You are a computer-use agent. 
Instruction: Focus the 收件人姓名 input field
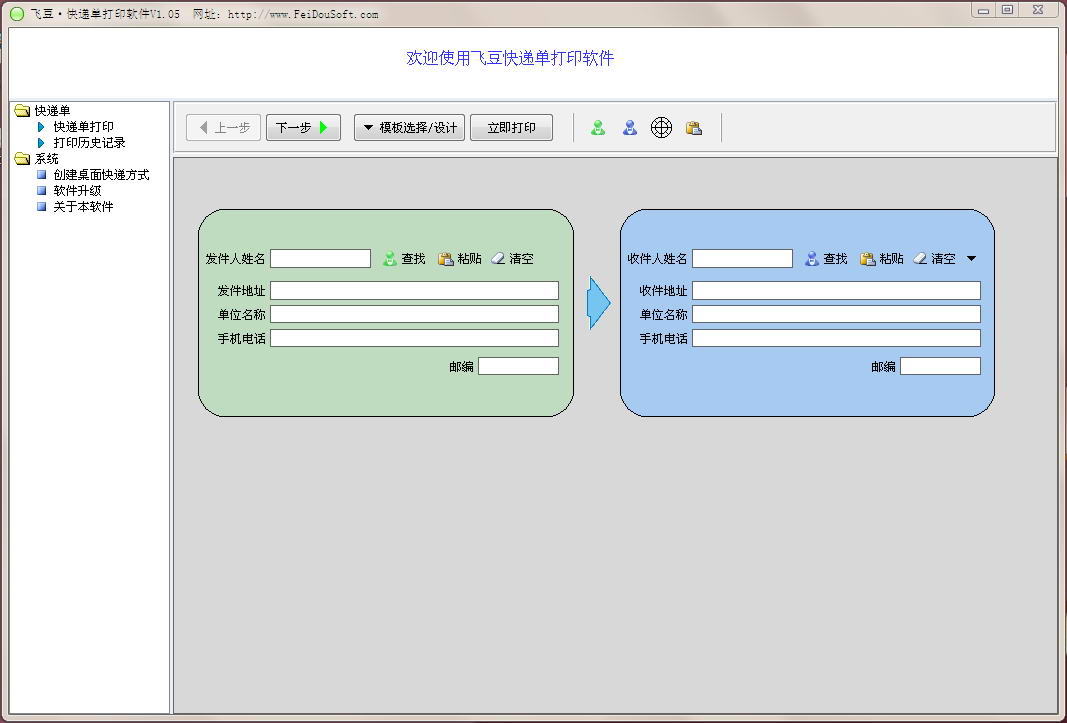tap(742, 259)
